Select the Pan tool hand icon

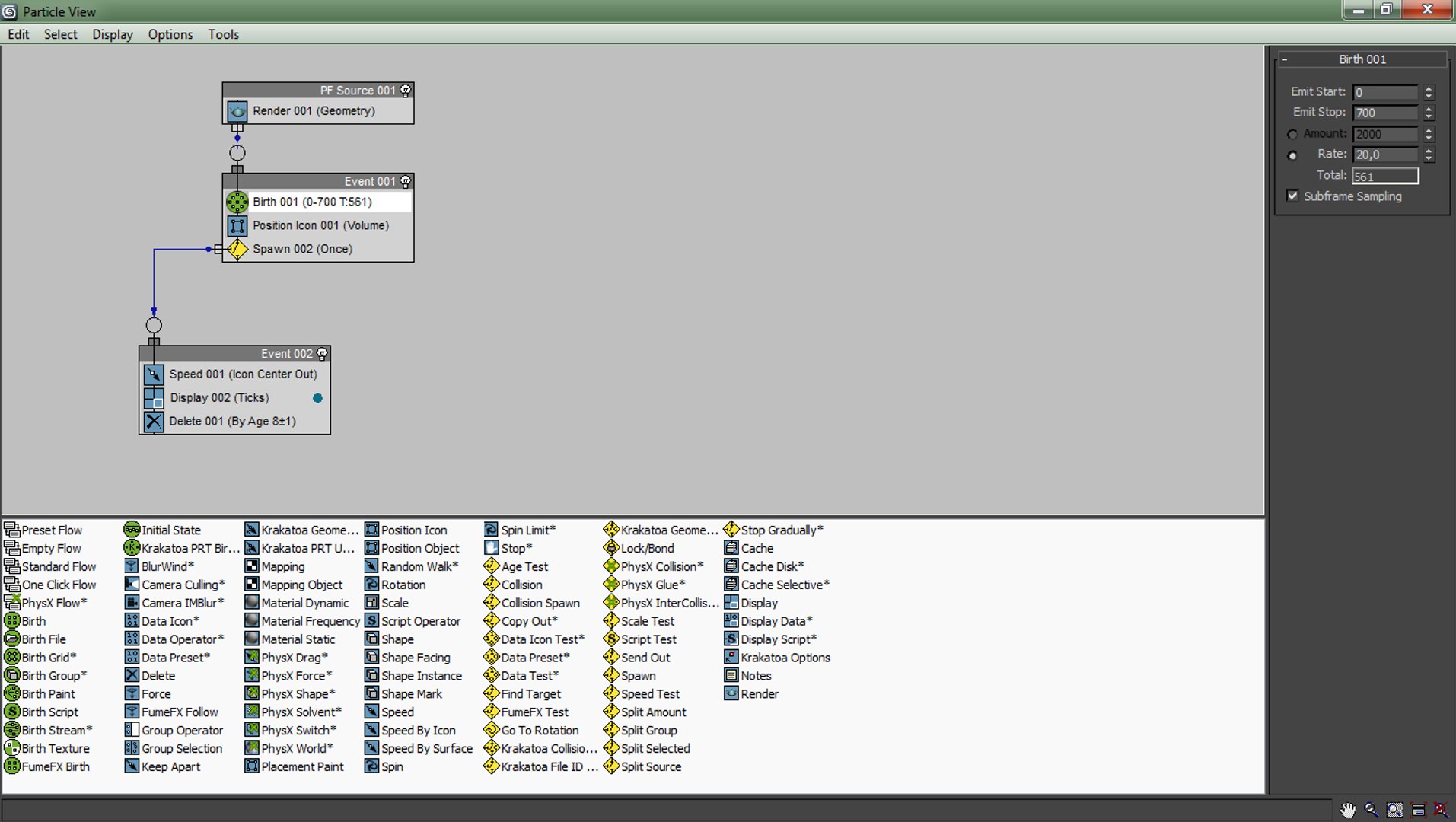(1348, 810)
